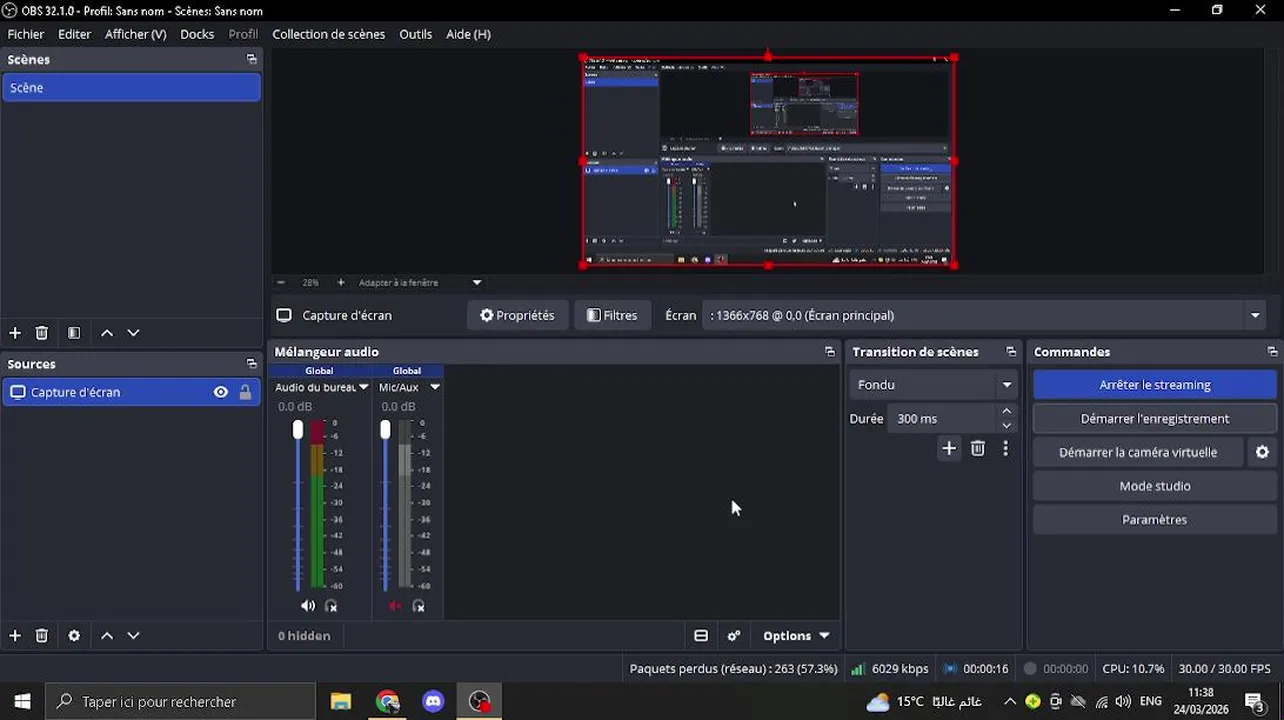The height and width of the screenshot is (720, 1284).
Task: Toggle Mode studio
Action: point(1155,486)
